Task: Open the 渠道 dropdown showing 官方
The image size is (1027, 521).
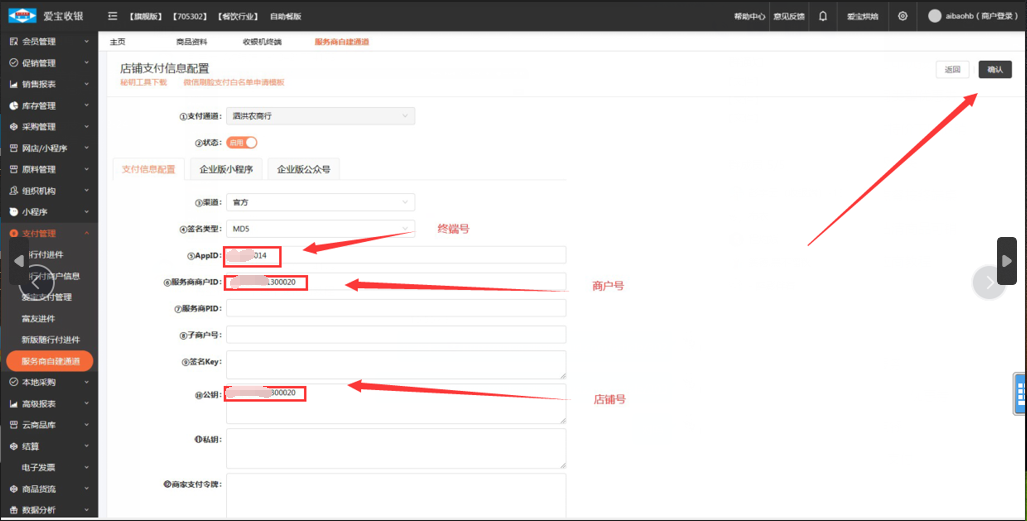Action: [320, 202]
